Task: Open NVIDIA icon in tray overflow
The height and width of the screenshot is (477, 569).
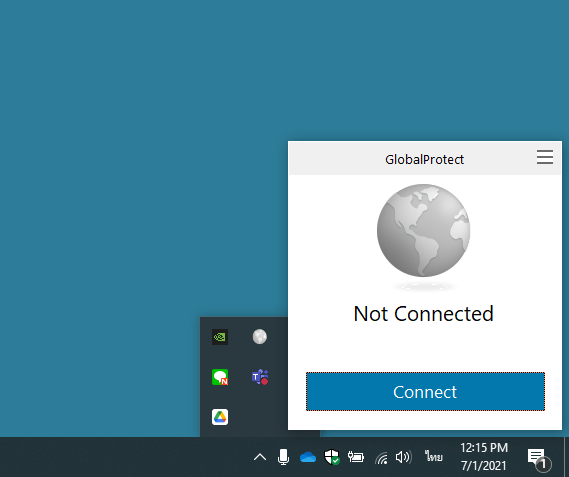Action: 220,337
